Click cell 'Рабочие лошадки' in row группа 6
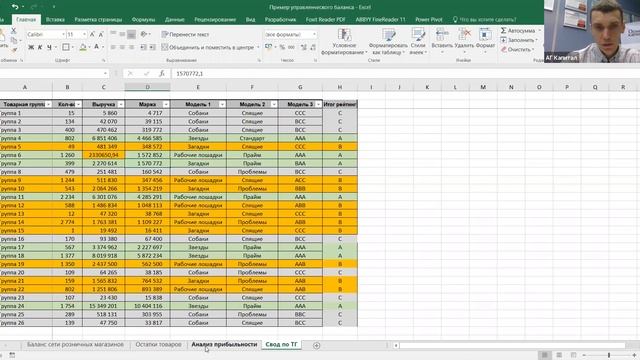The width and height of the screenshot is (640, 360). (x=198, y=155)
